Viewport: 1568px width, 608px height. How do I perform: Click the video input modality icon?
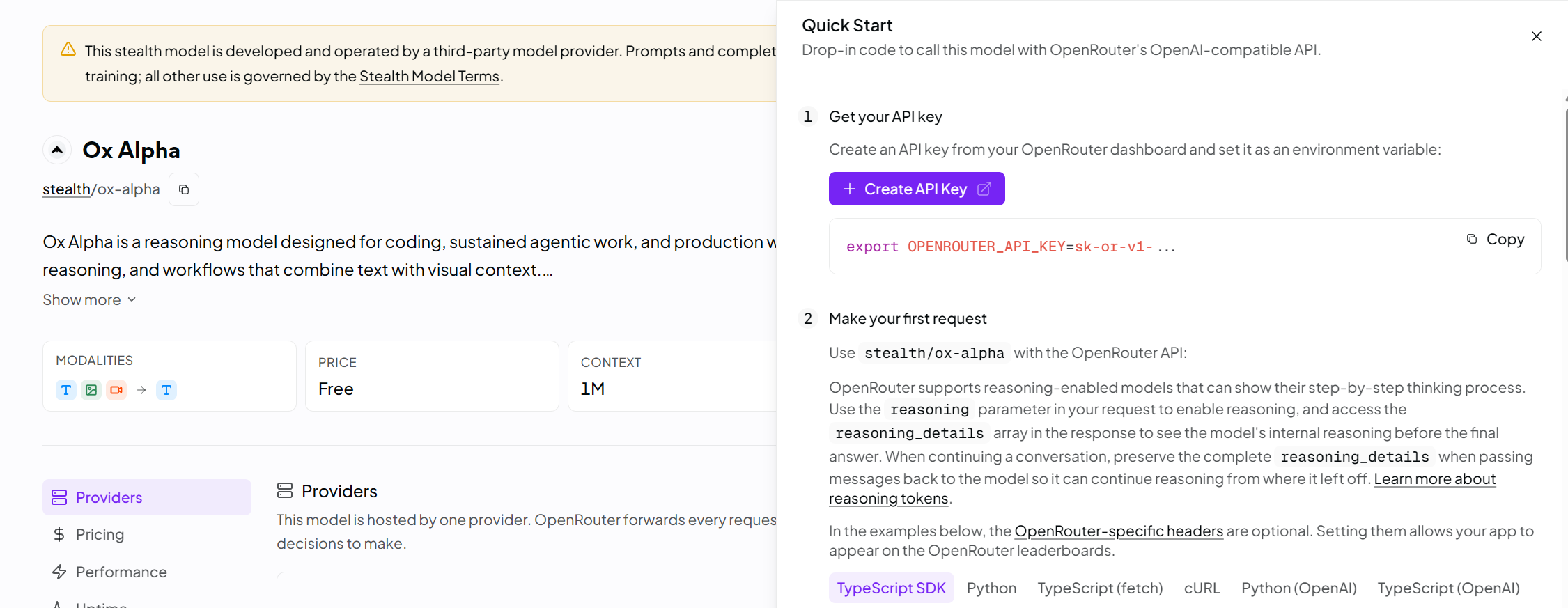116,390
